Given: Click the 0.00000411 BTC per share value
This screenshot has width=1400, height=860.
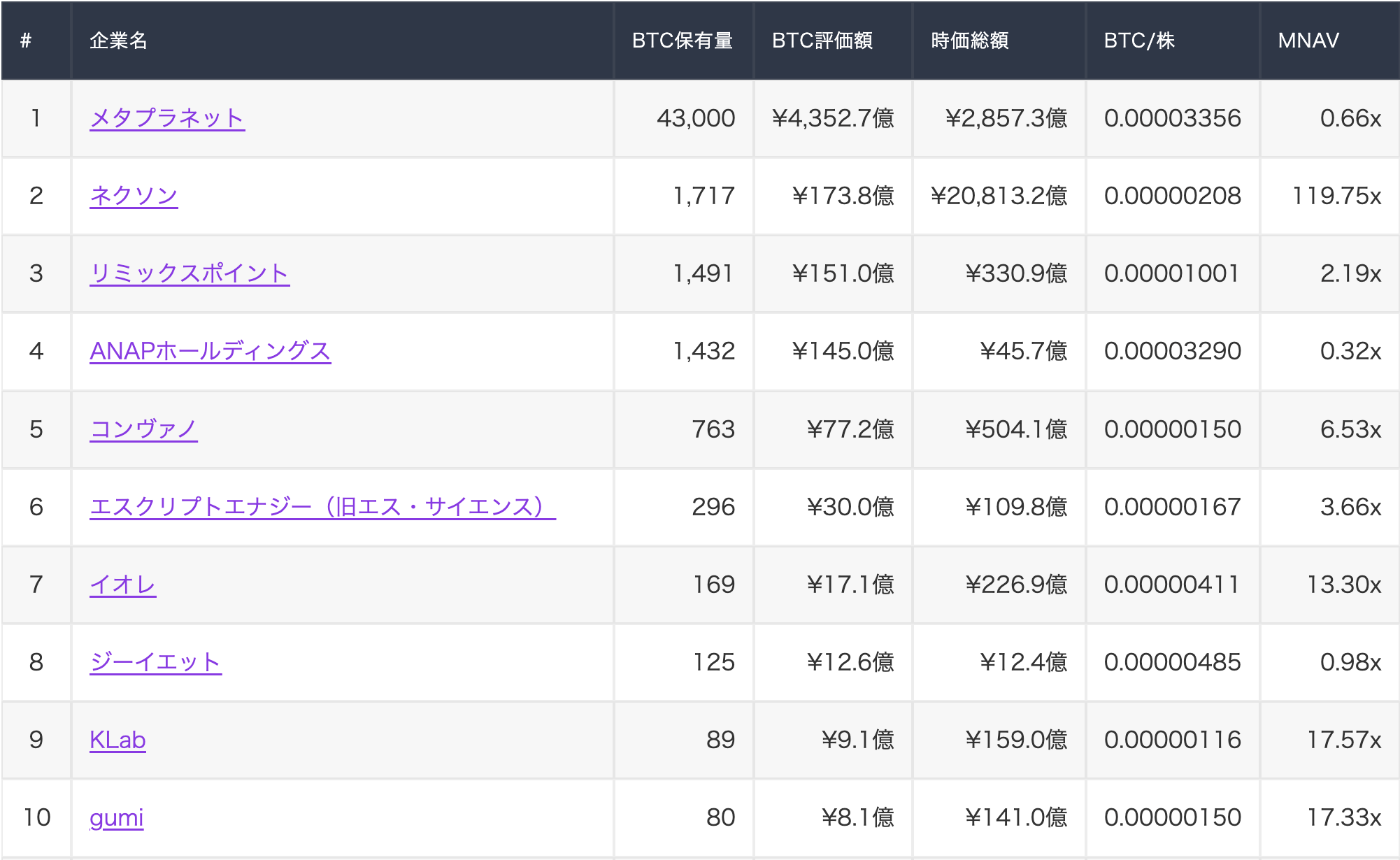Looking at the screenshot, I should point(1173,585).
